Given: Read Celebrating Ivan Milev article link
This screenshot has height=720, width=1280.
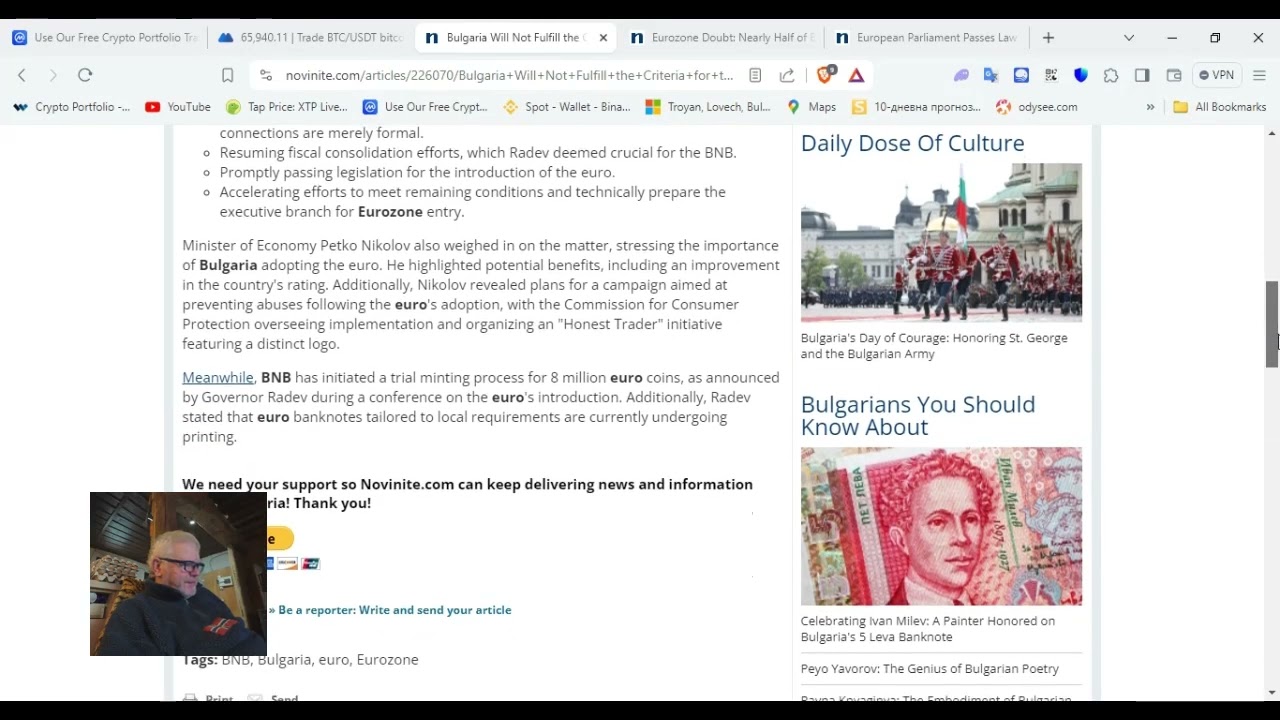Looking at the screenshot, I should (928, 629).
